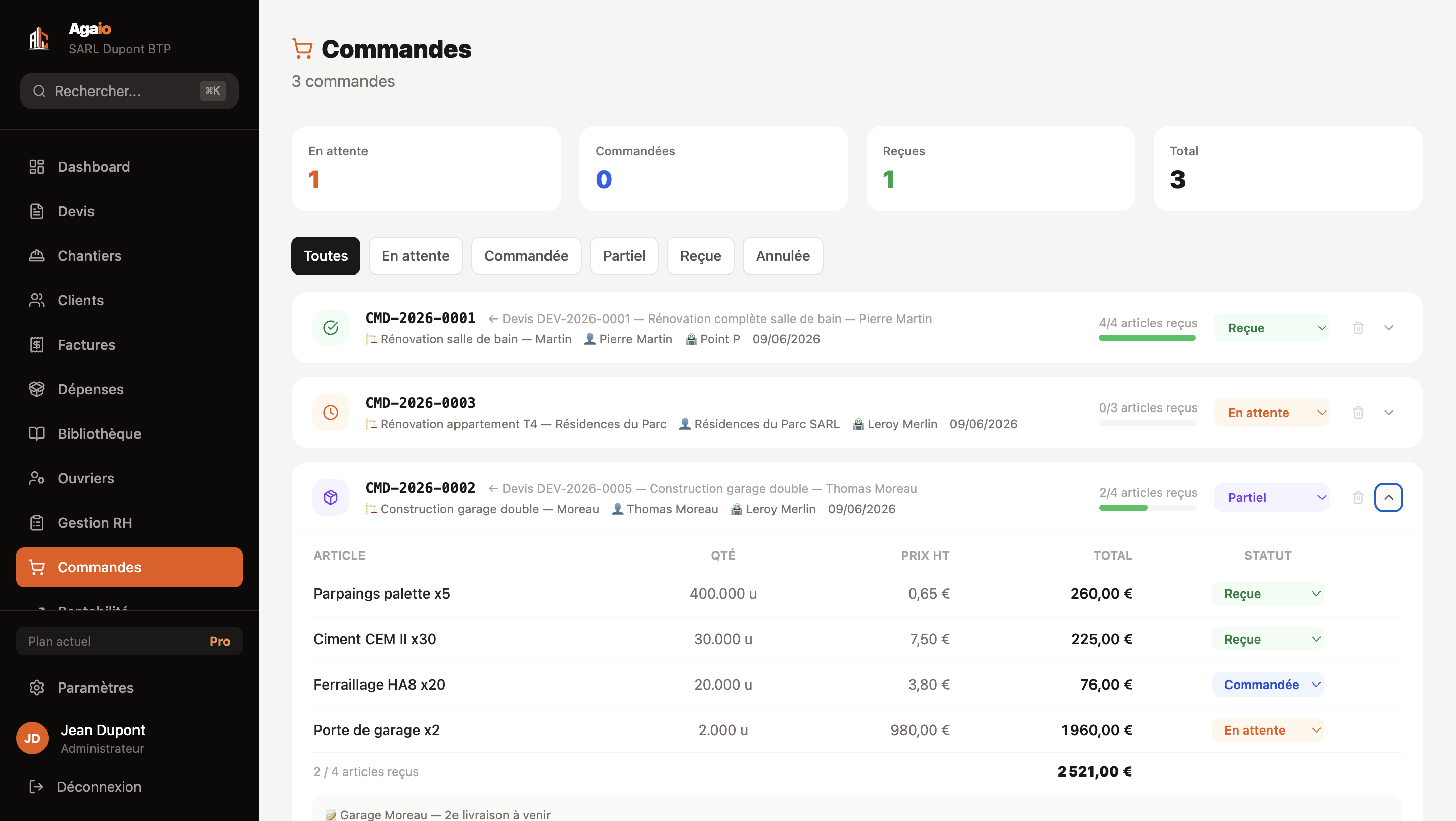Click progress bar for 0/3 articles reçus
Viewport: 1456px width, 821px height.
click(x=1148, y=423)
